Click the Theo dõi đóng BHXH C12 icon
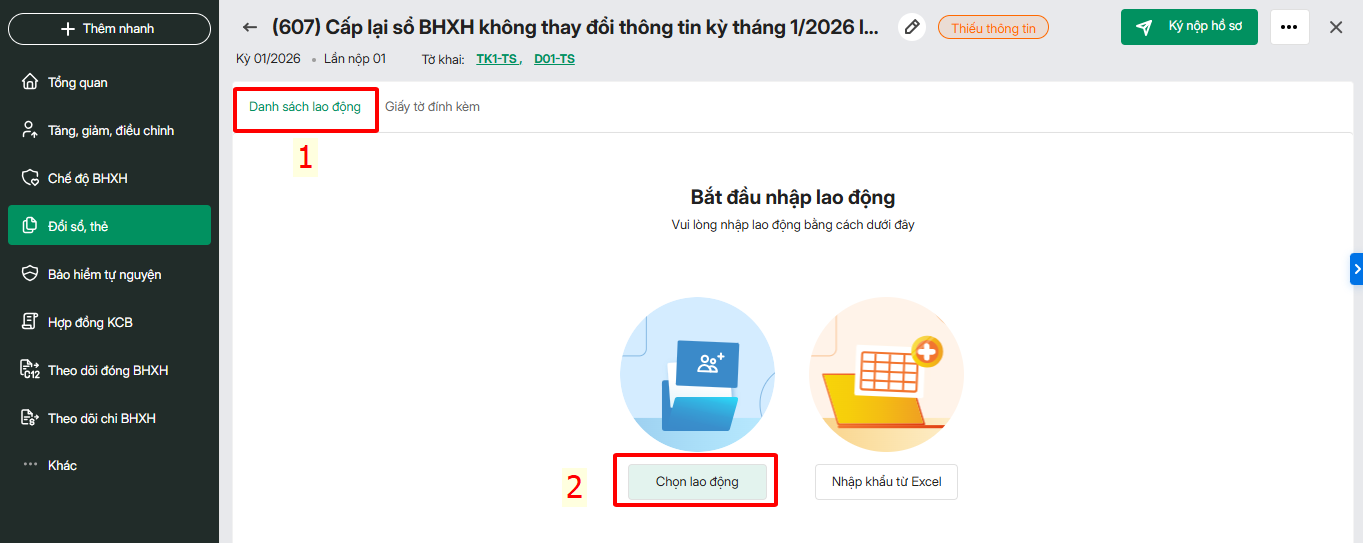 (30, 370)
